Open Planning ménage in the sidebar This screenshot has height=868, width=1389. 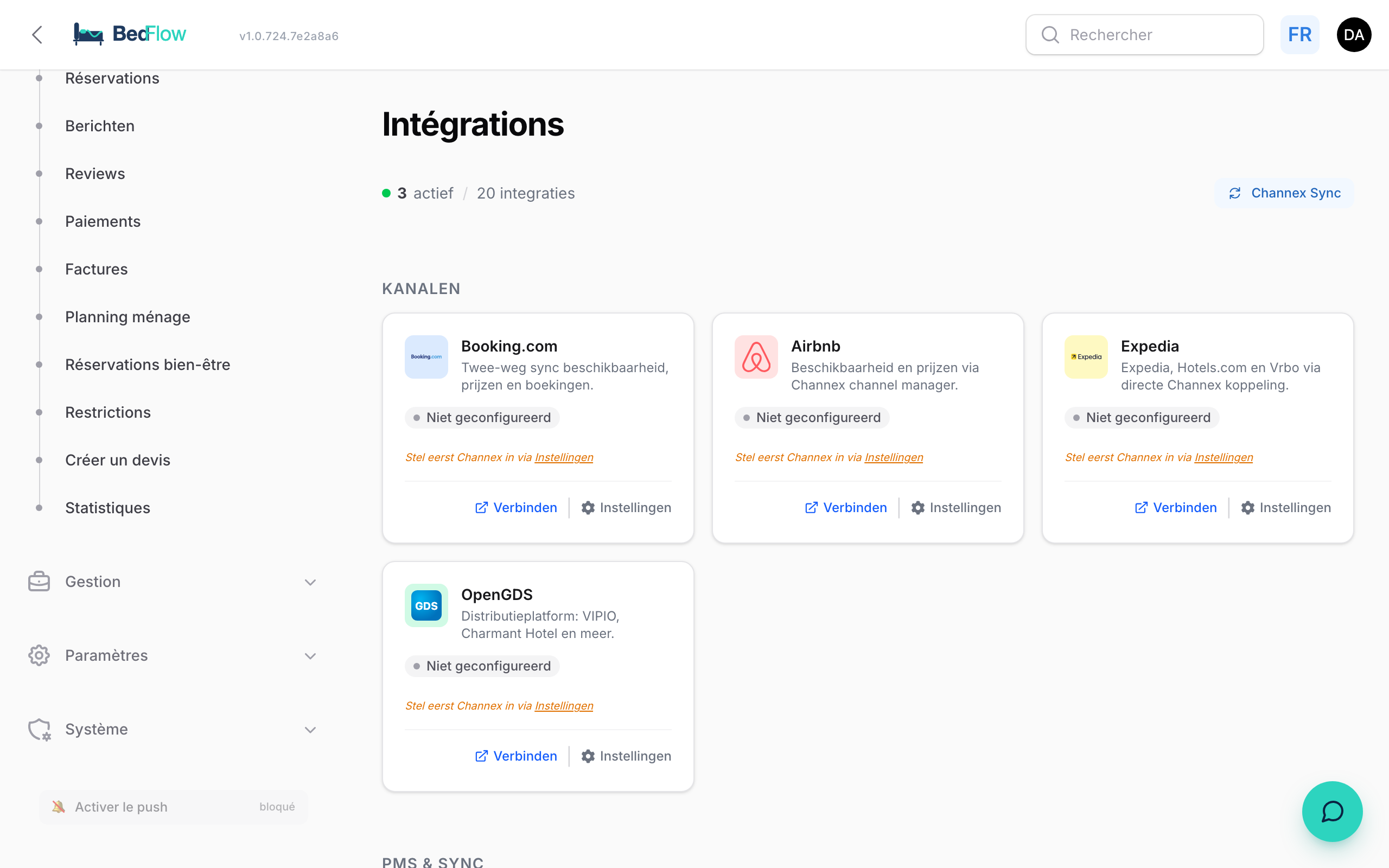coord(128,316)
